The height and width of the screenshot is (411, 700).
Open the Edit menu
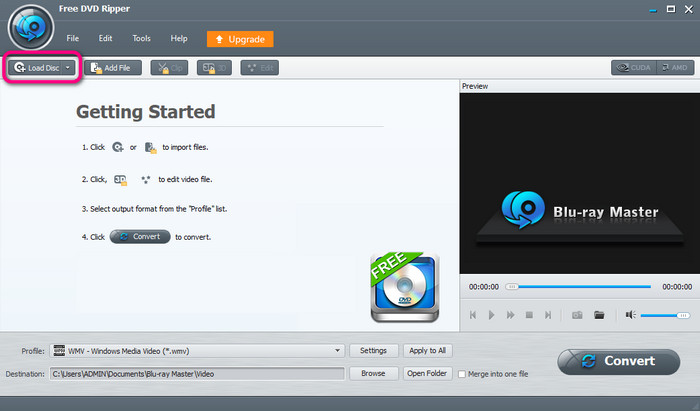coord(105,38)
